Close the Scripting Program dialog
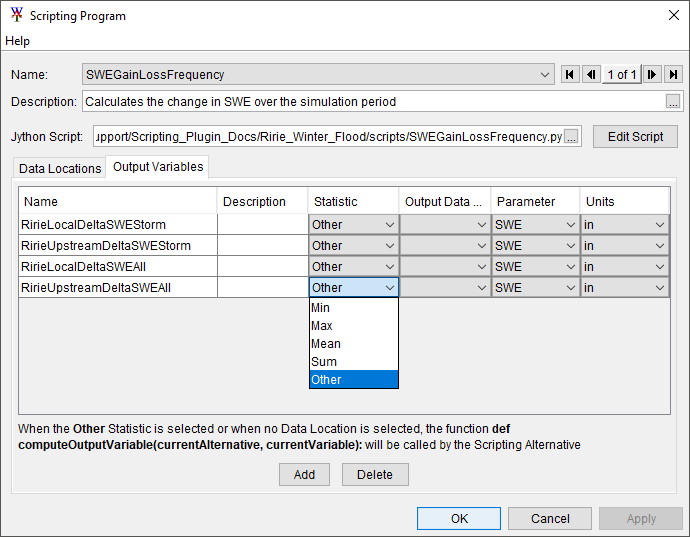690x537 pixels. point(671,16)
